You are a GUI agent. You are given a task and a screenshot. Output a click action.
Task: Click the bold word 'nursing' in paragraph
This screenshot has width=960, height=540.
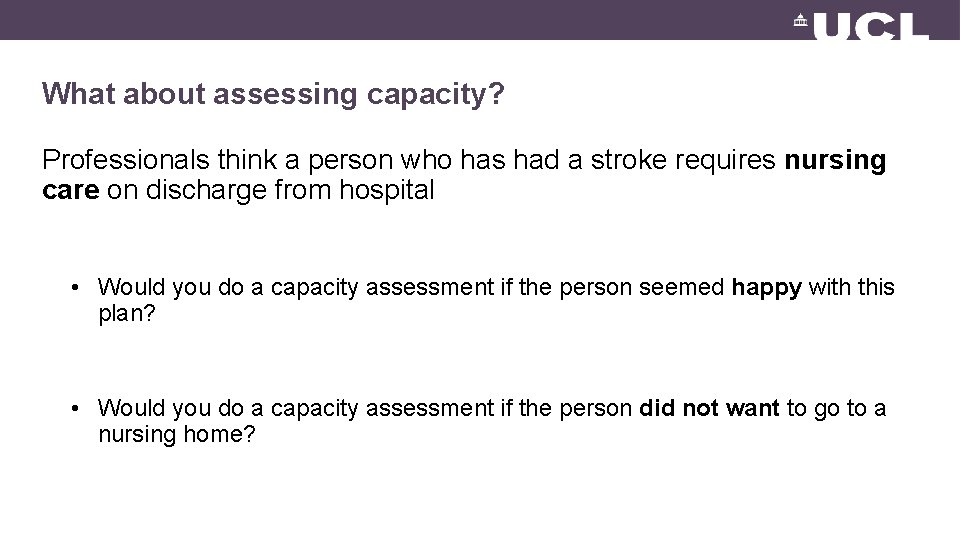[835, 161]
